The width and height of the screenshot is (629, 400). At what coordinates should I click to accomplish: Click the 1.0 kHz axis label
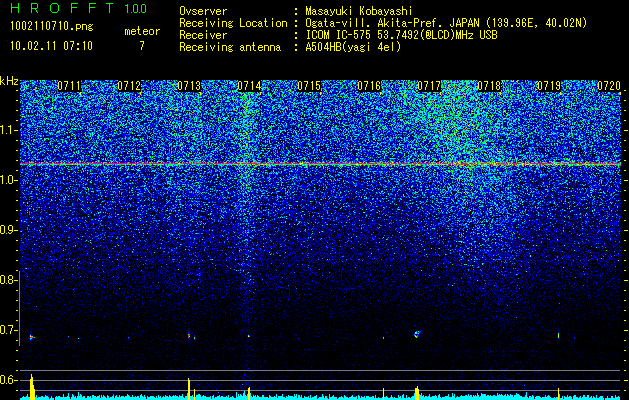click(9, 181)
